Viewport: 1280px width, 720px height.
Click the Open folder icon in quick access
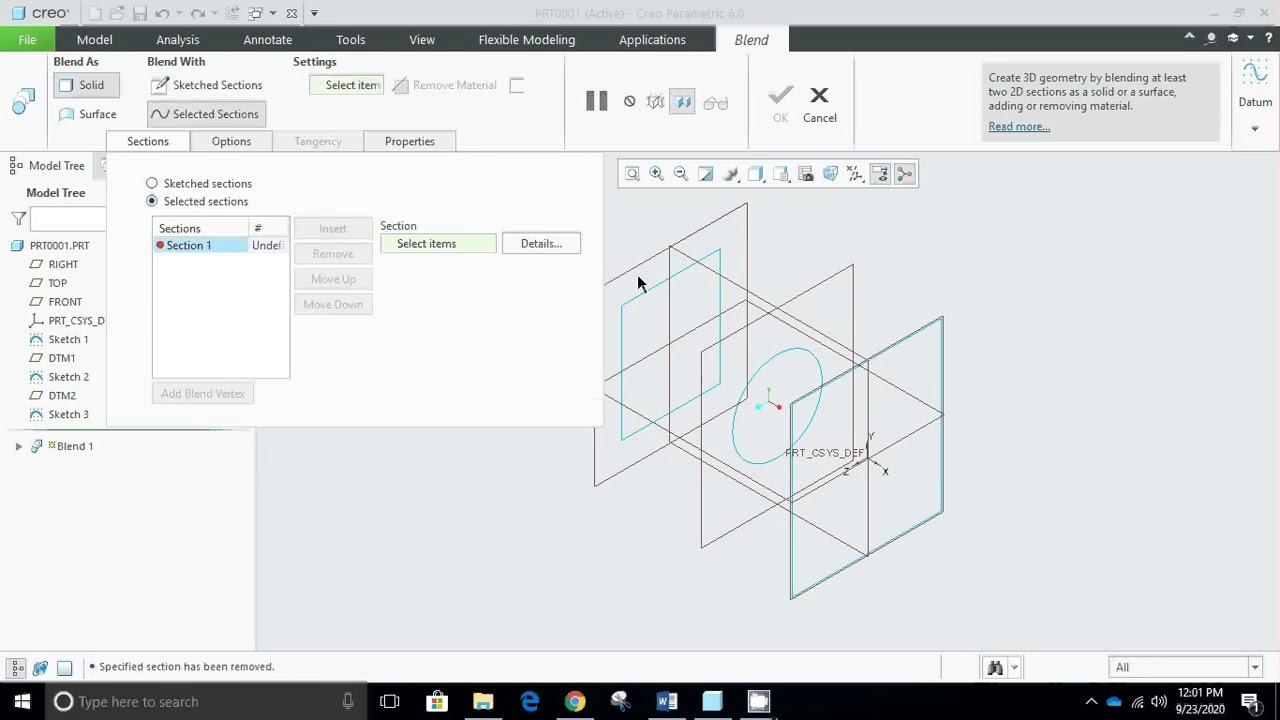[x=117, y=13]
